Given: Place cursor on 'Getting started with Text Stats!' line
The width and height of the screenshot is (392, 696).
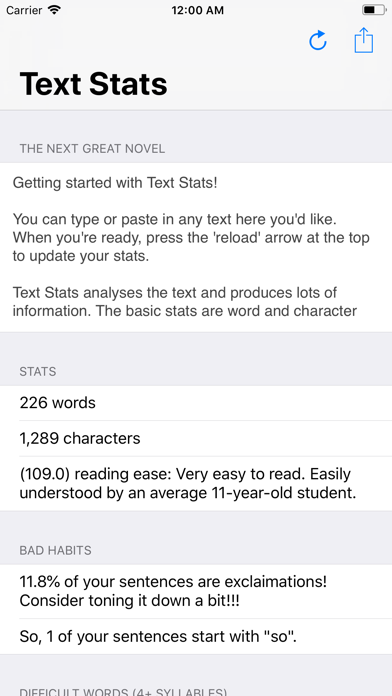Looking at the screenshot, I should 115,182.
